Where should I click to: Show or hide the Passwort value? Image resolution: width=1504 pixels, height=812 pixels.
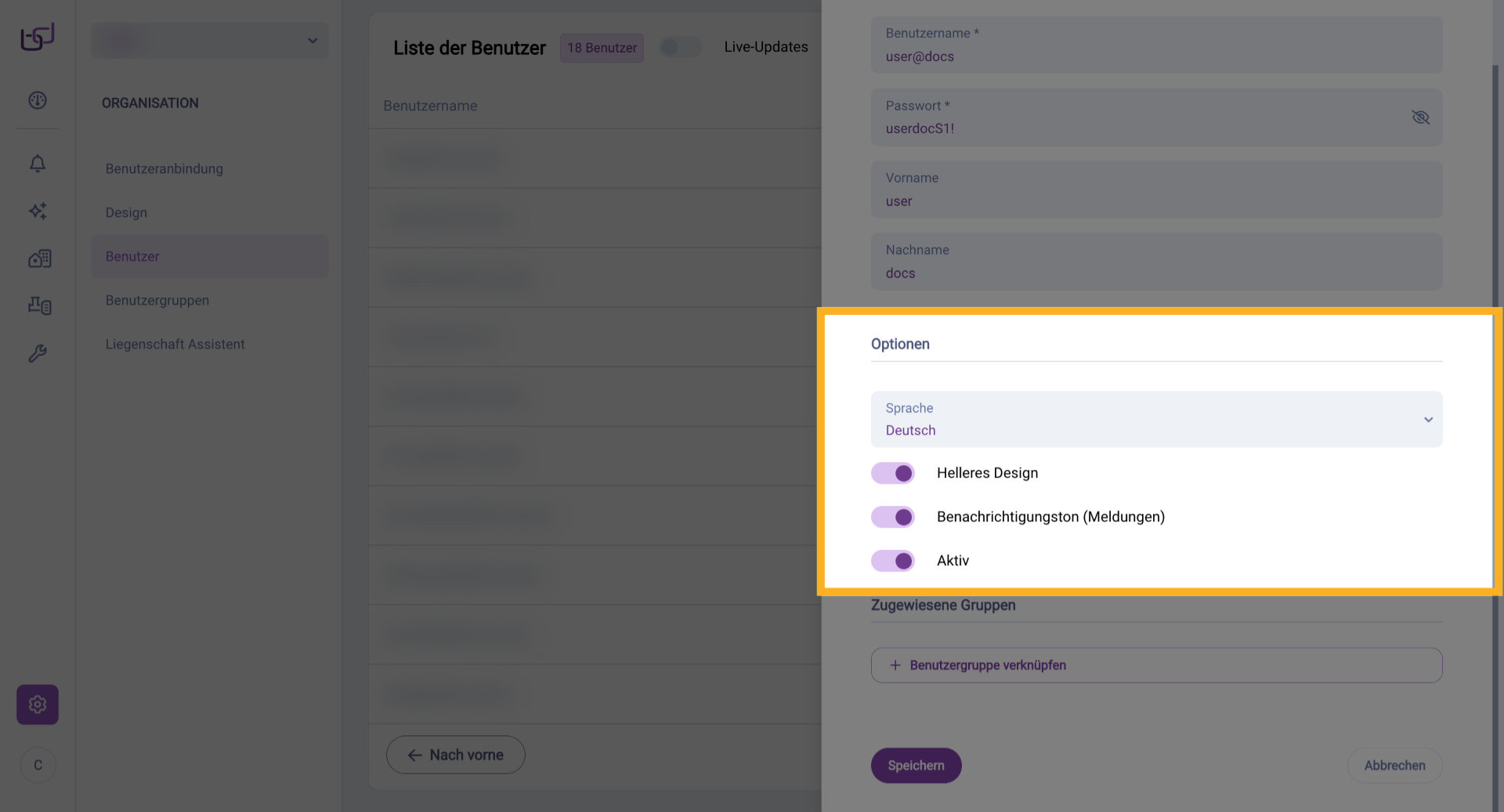pyautogui.click(x=1420, y=117)
